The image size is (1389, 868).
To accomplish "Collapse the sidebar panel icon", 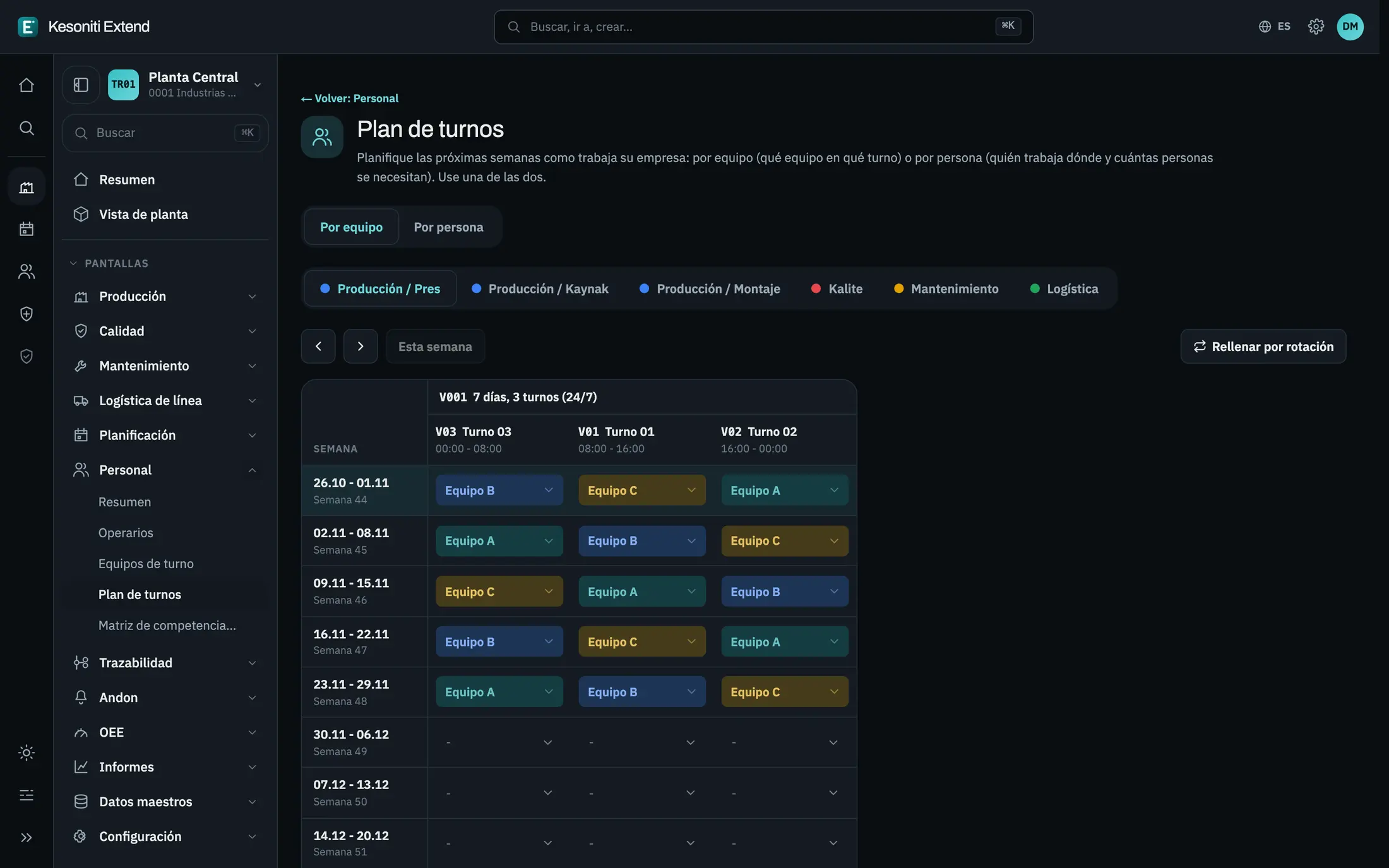I will coord(81,85).
